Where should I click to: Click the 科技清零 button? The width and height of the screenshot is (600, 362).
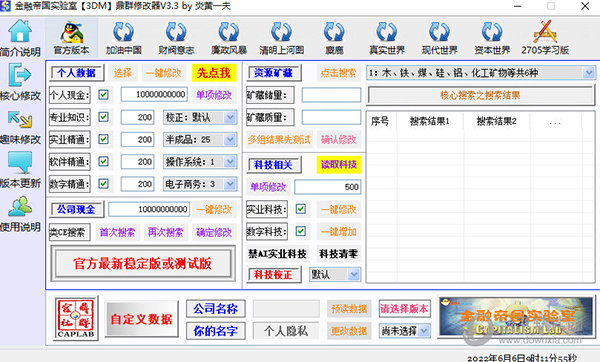tap(338, 253)
